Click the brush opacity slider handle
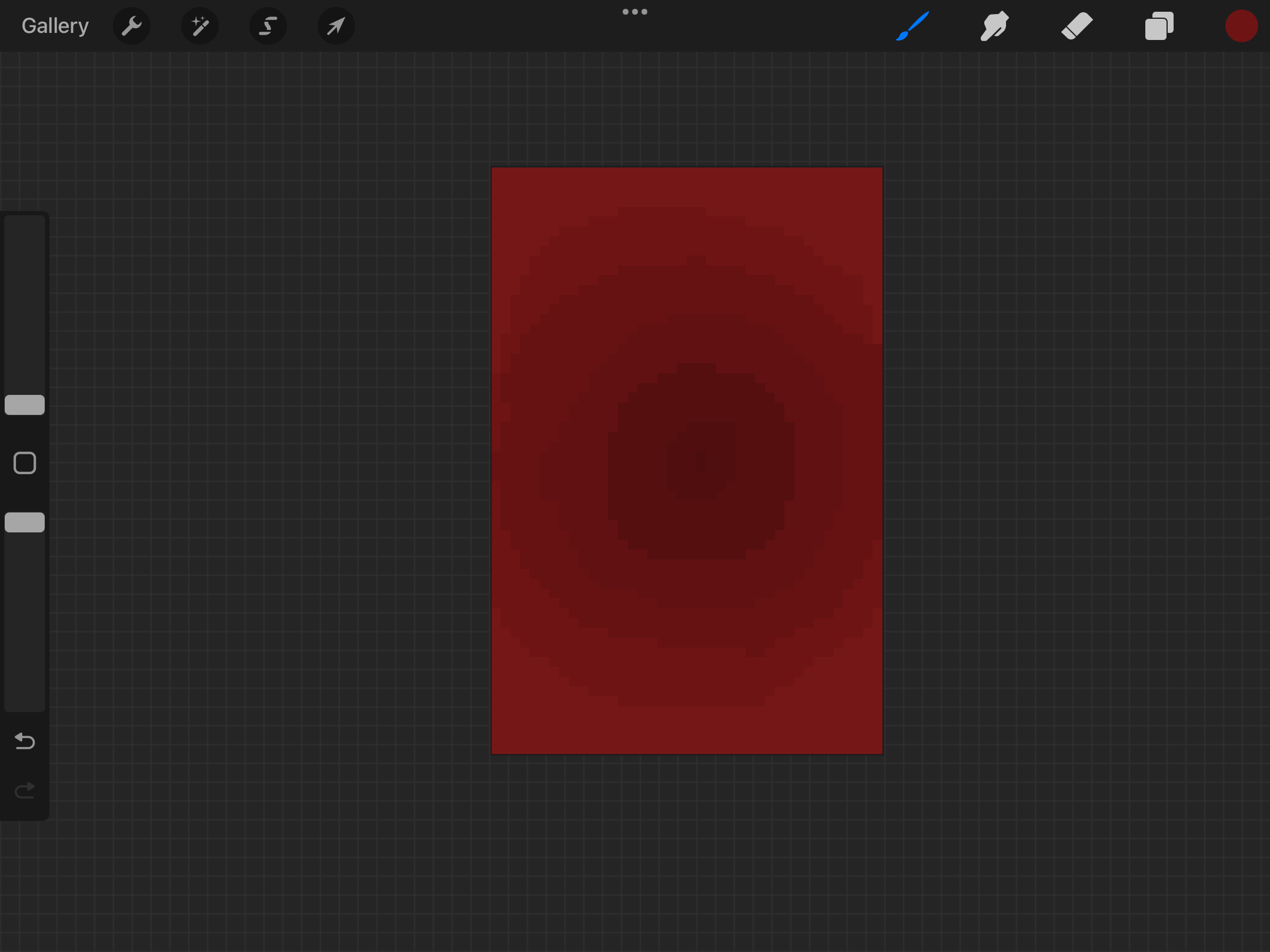Viewport: 1270px width, 952px height. tap(25, 522)
